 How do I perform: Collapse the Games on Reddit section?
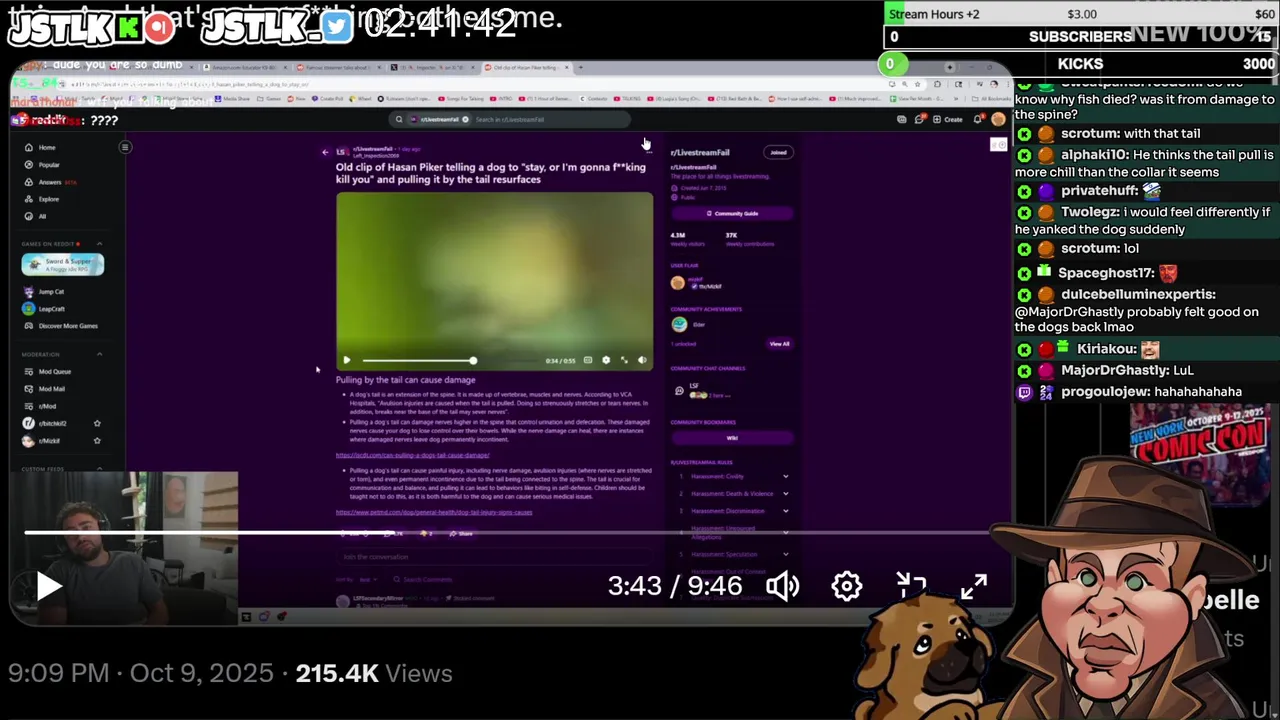pos(99,244)
